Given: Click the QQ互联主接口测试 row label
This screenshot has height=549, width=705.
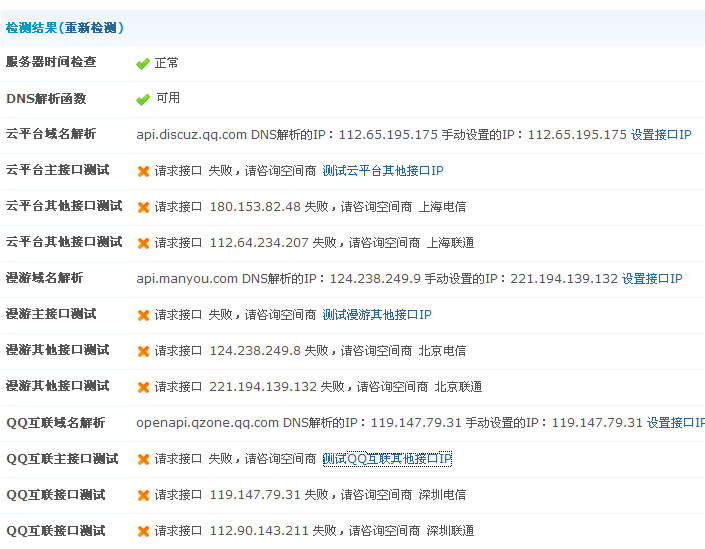Looking at the screenshot, I should (62, 459).
